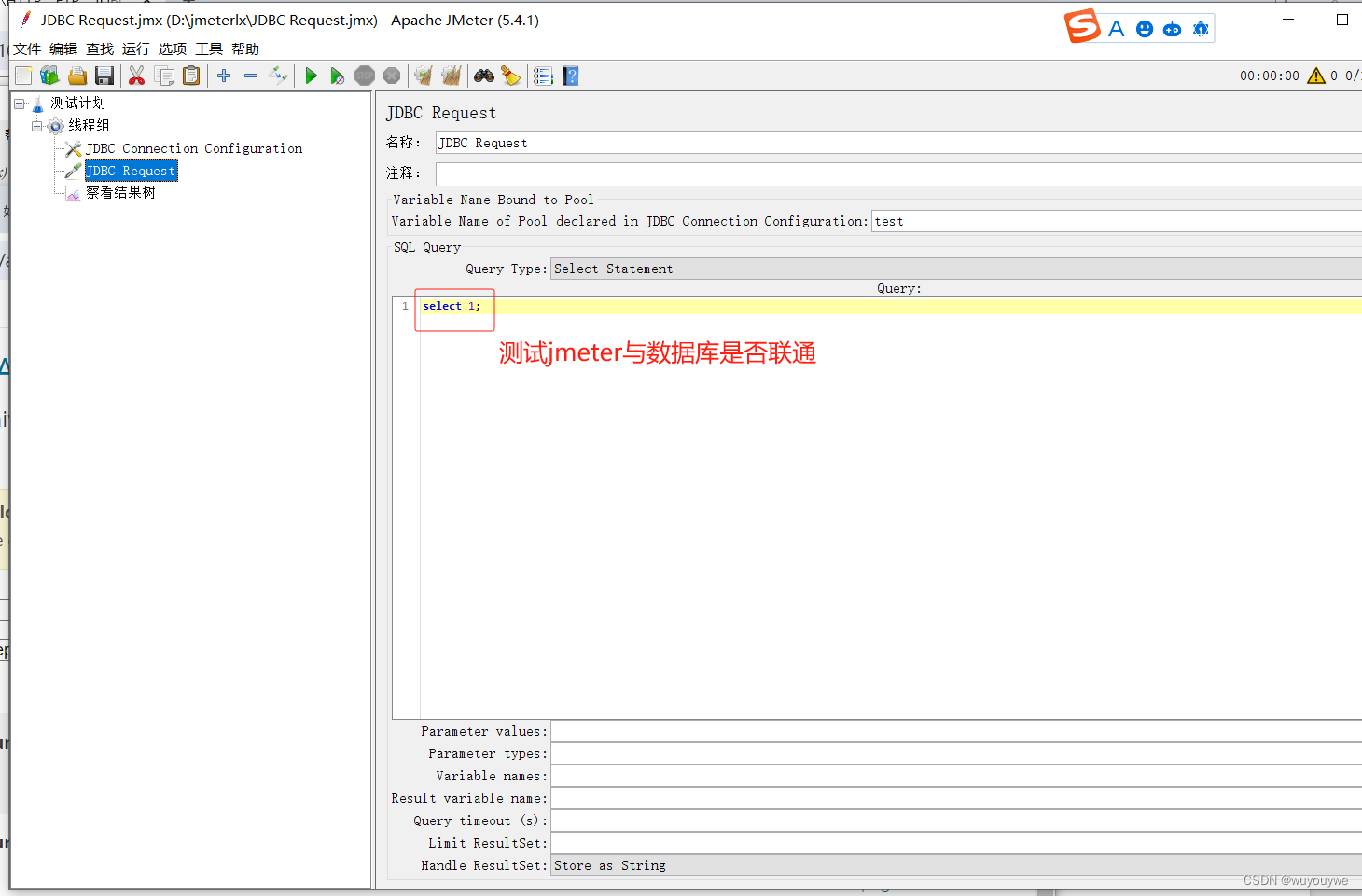Open the 运行 menu
This screenshot has height=896, width=1362.
click(x=135, y=48)
